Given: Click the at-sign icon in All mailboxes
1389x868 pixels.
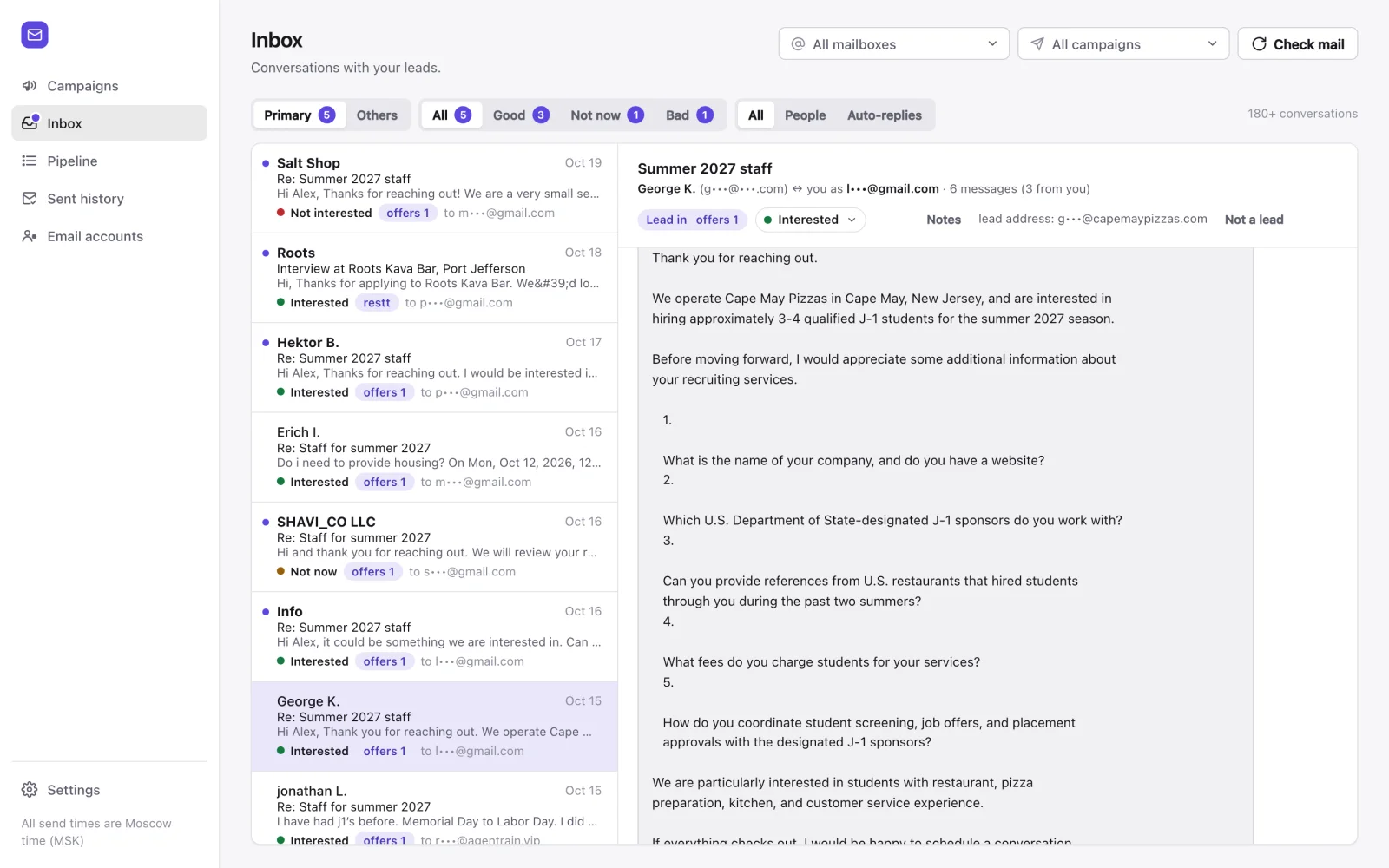Looking at the screenshot, I should click(x=798, y=44).
